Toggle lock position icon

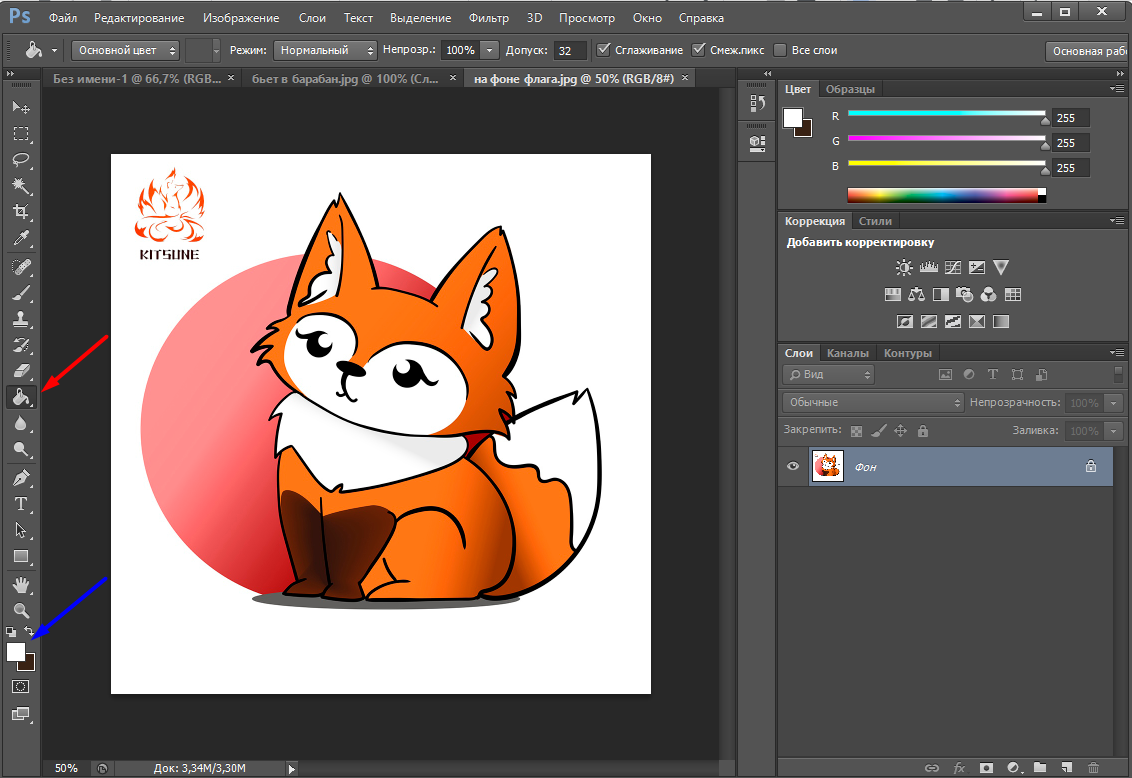pyautogui.click(x=900, y=431)
